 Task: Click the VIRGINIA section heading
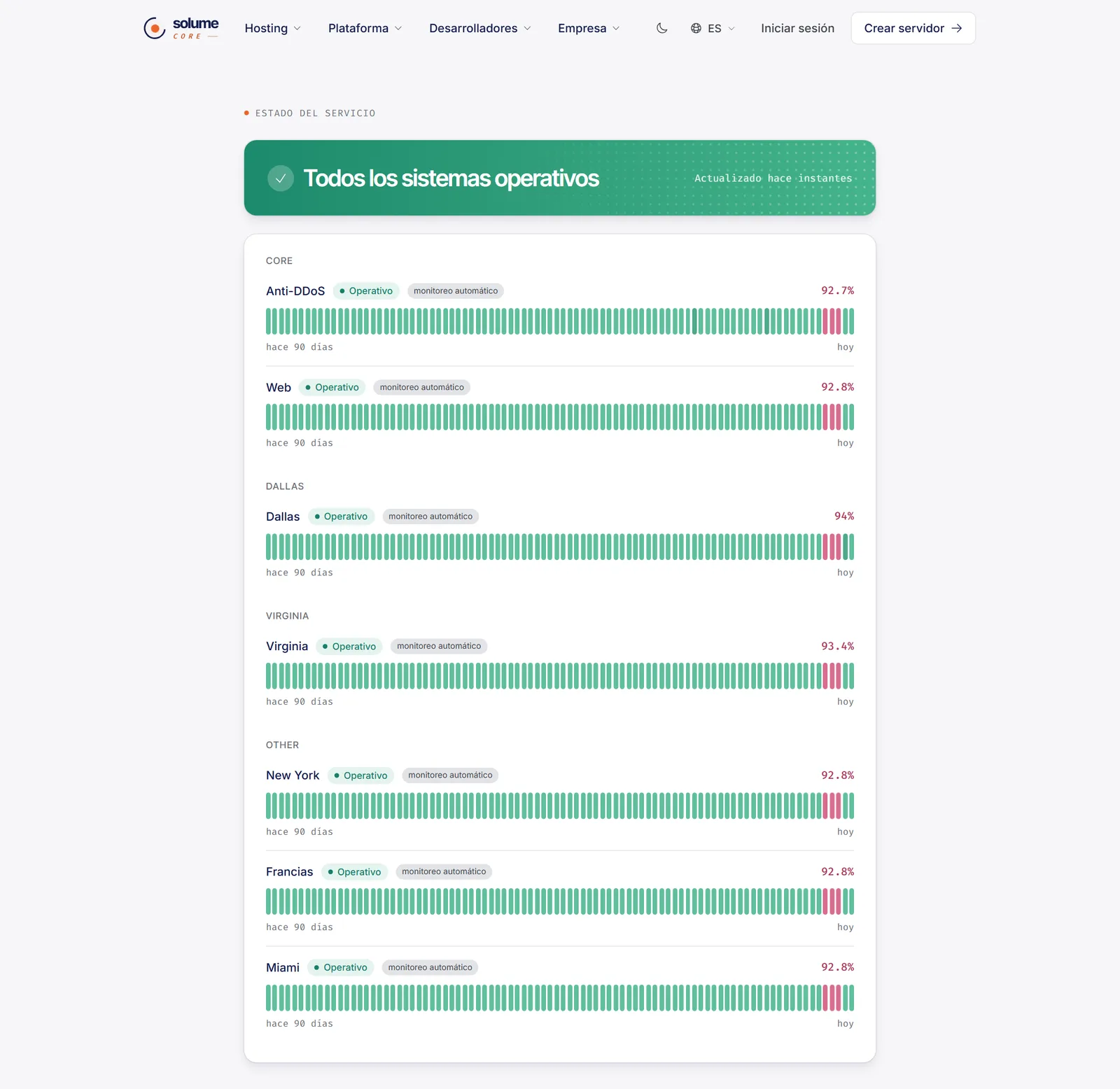coord(287,616)
